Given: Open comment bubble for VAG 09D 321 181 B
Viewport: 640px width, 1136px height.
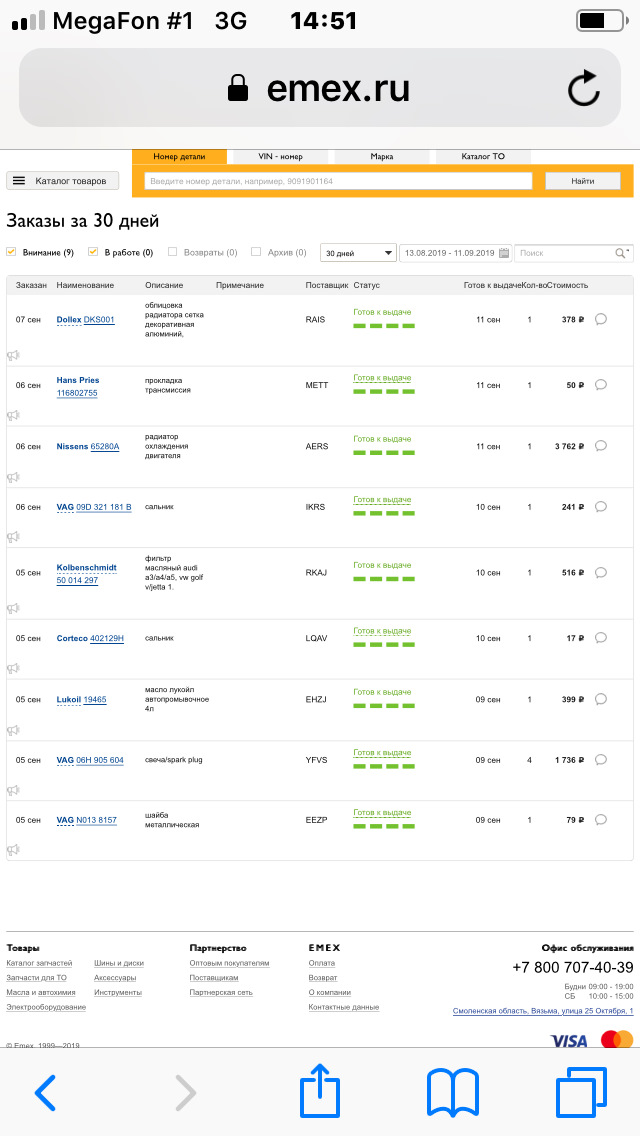Looking at the screenshot, I should tap(600, 507).
